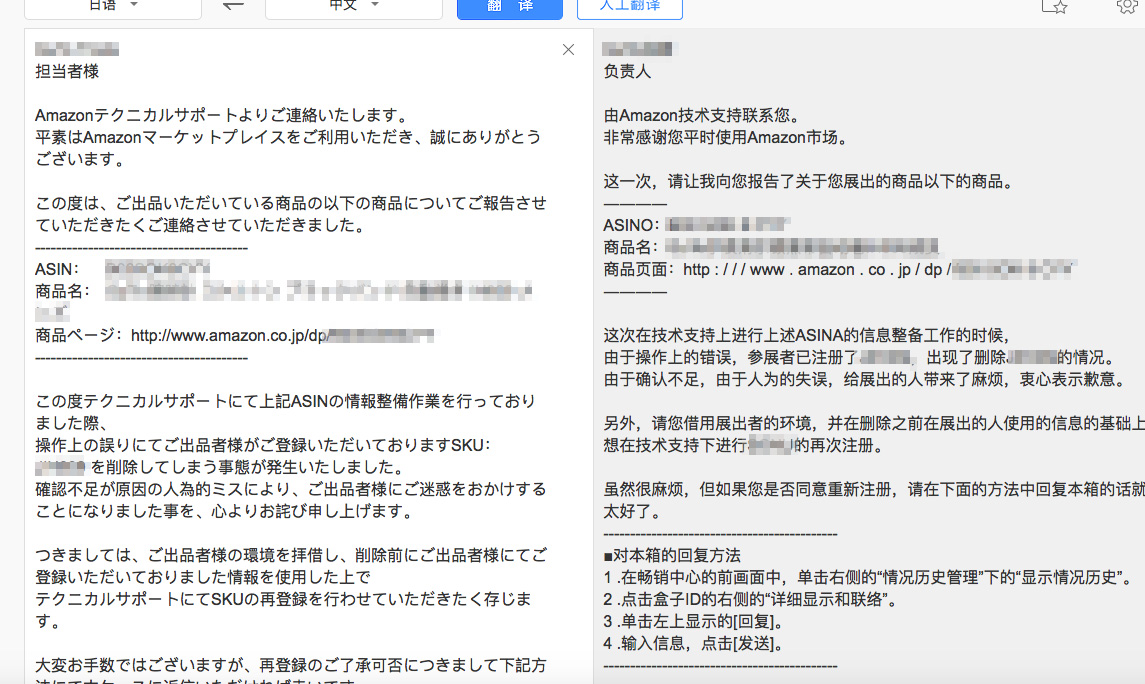Open the 中文 target language dropdown
Image resolution: width=1145 pixels, height=684 pixels.
coord(353,7)
